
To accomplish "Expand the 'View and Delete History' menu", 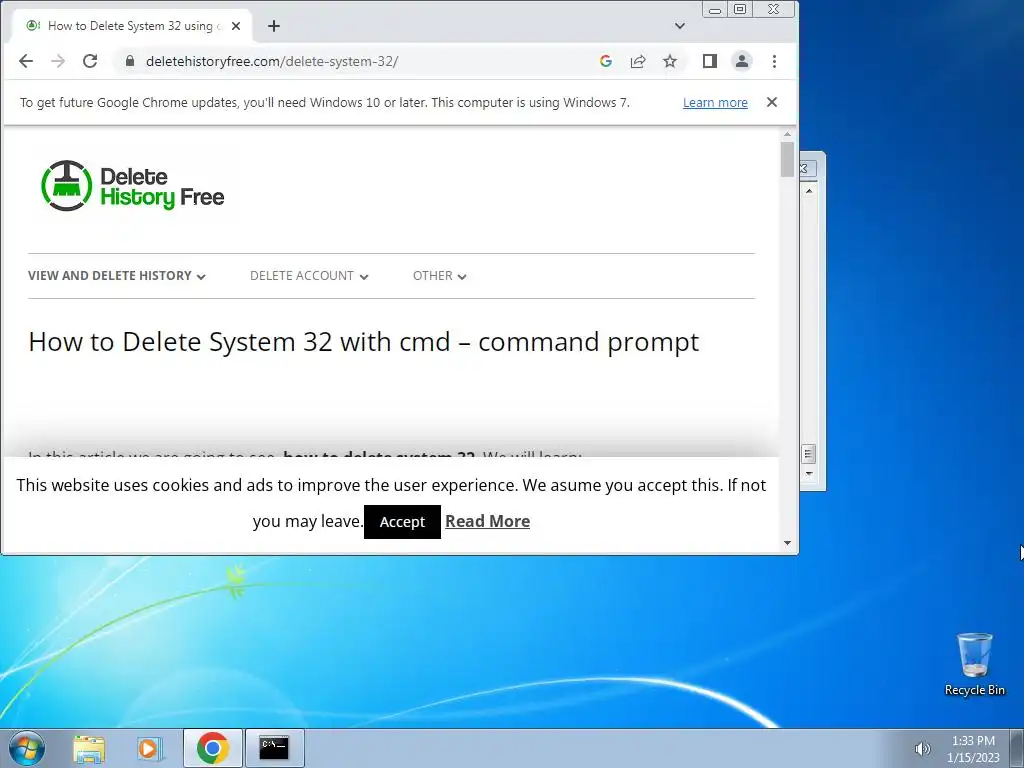I will (117, 276).
